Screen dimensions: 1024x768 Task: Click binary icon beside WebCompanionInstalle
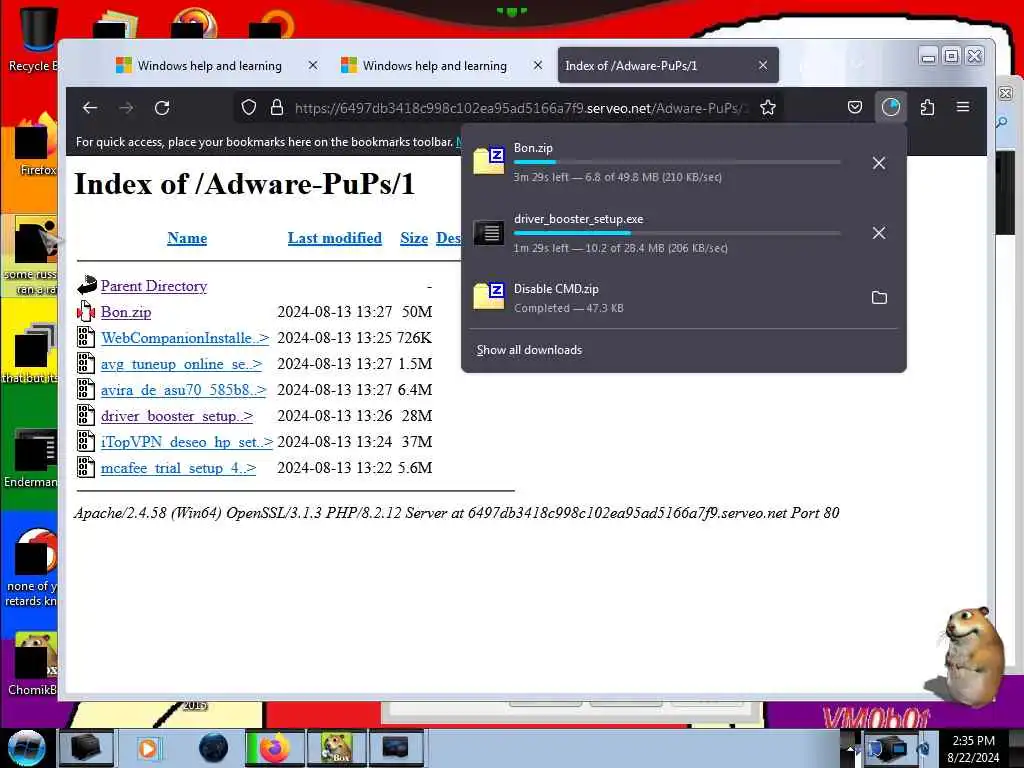[x=86, y=337]
